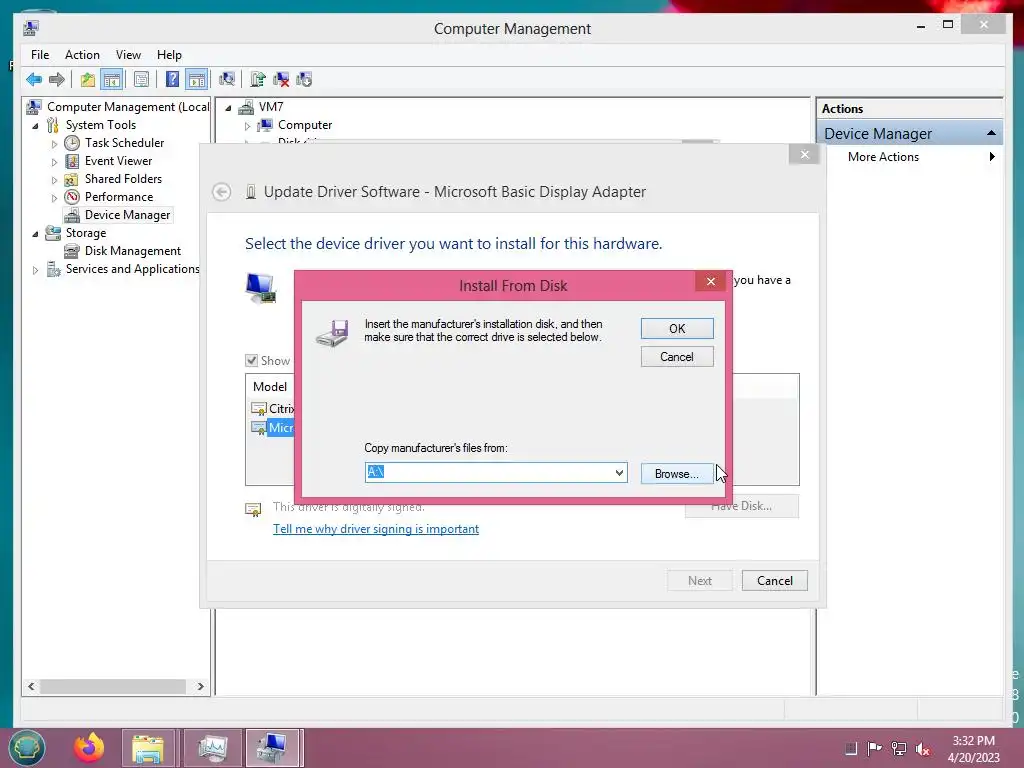Click the Back arrow in the toolbar
The image size is (1024, 768).
point(34,80)
